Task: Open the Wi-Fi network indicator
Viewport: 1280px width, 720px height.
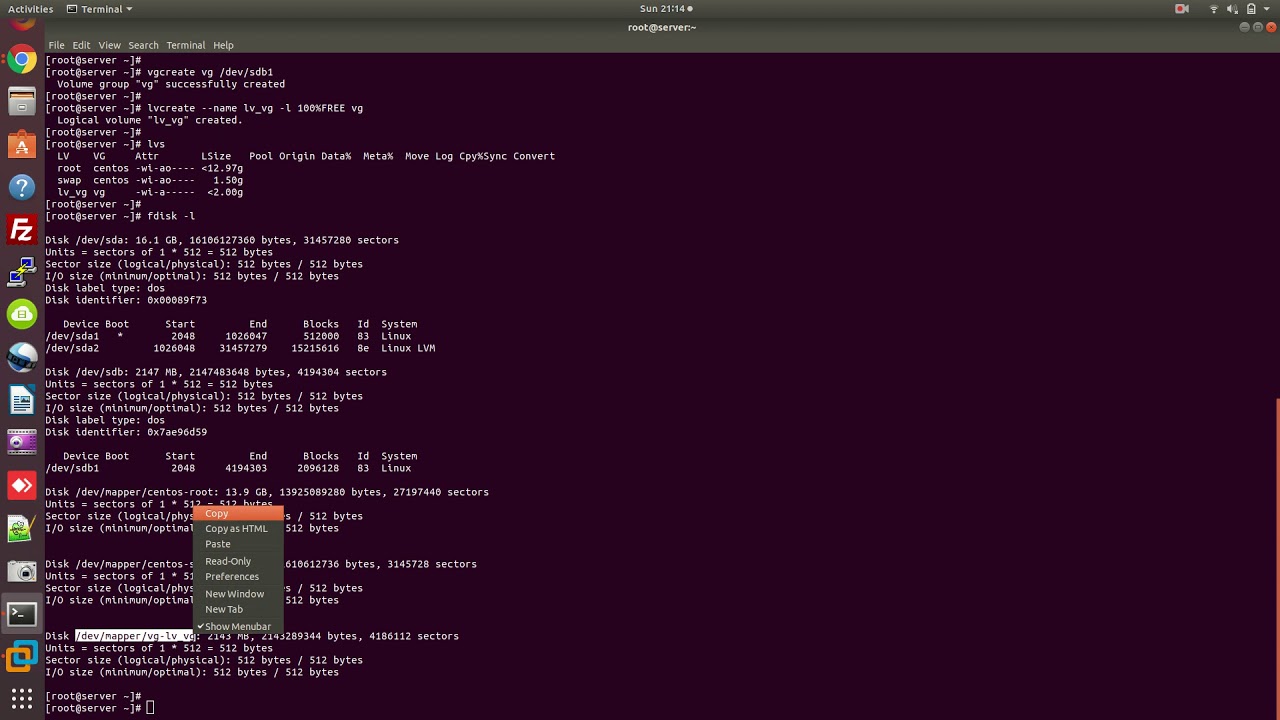Action: [1214, 9]
